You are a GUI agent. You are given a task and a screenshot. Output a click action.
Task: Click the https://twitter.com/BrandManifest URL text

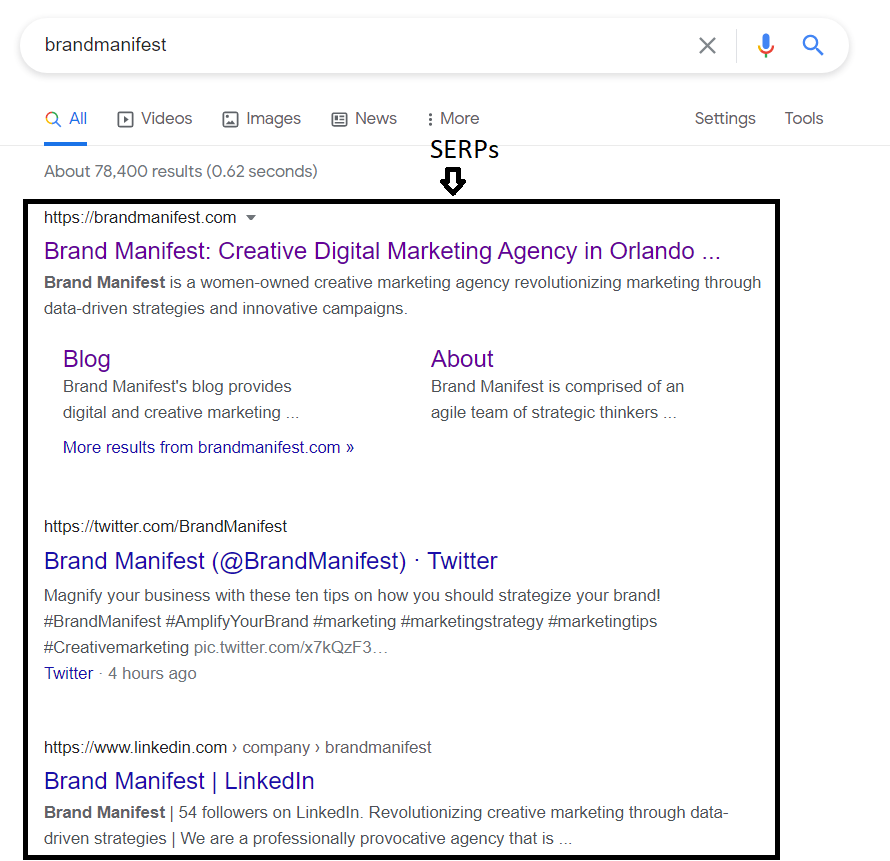pyautogui.click(x=166, y=526)
